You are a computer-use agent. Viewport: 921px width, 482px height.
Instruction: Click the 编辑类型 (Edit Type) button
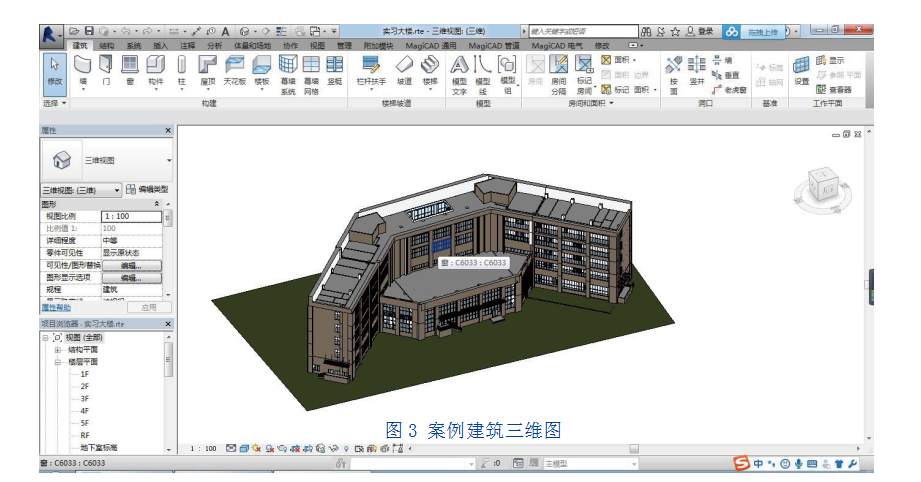147,190
